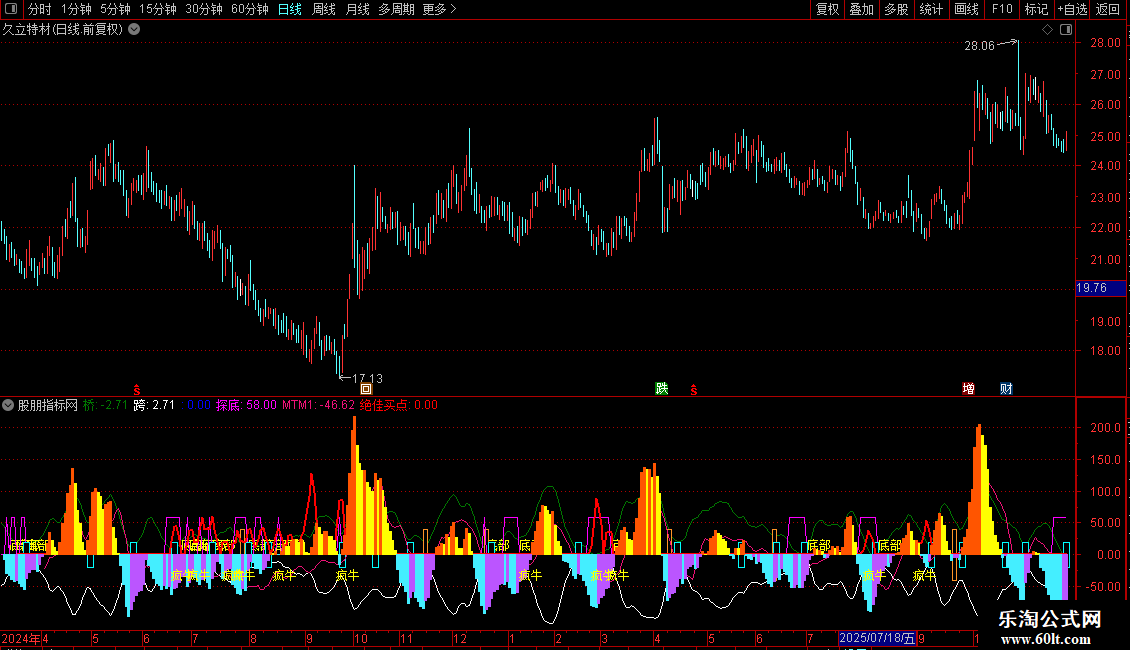
Task: Click the 增 event marker
Action: pyautogui.click(x=969, y=389)
